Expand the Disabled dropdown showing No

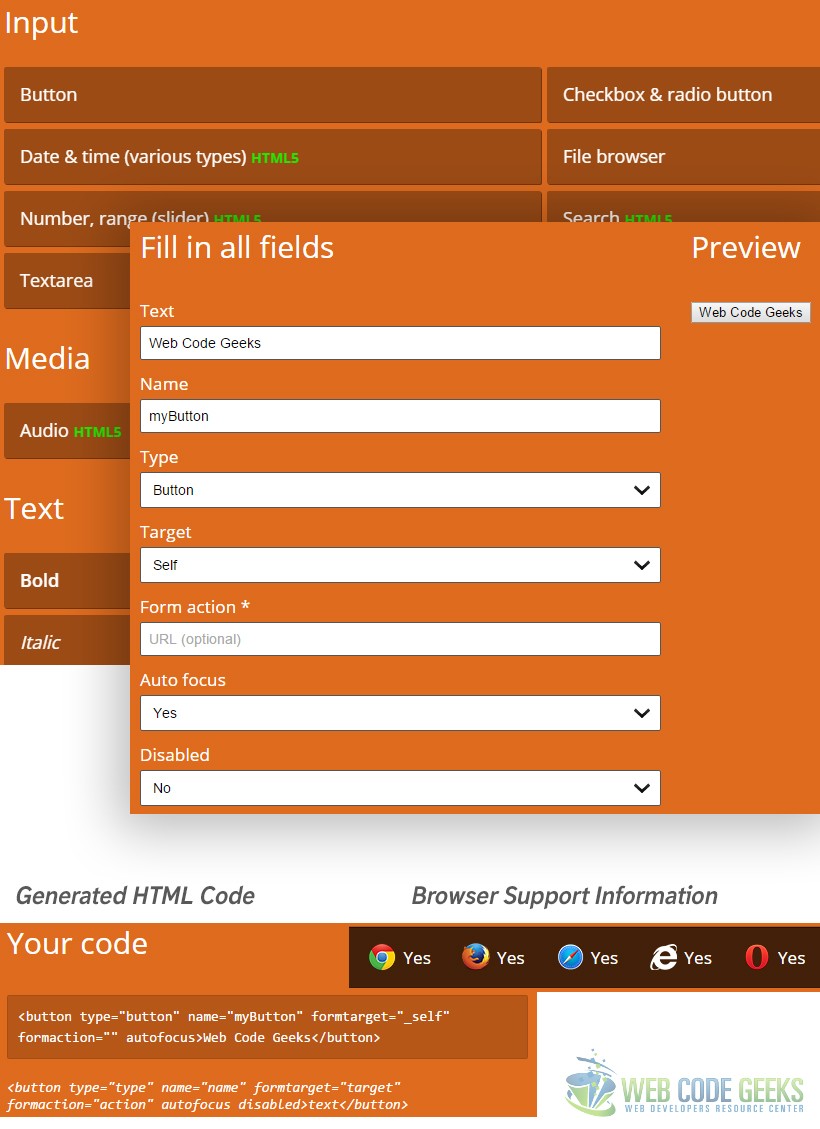[400, 788]
